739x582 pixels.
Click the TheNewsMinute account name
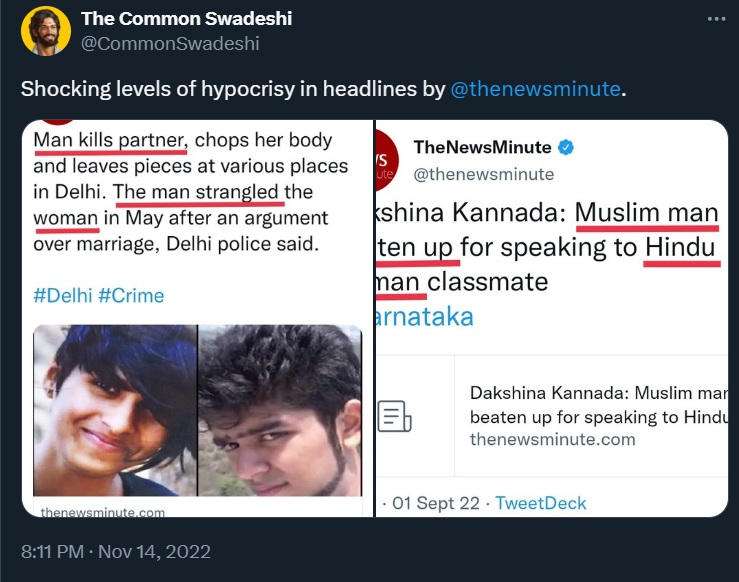(x=482, y=147)
